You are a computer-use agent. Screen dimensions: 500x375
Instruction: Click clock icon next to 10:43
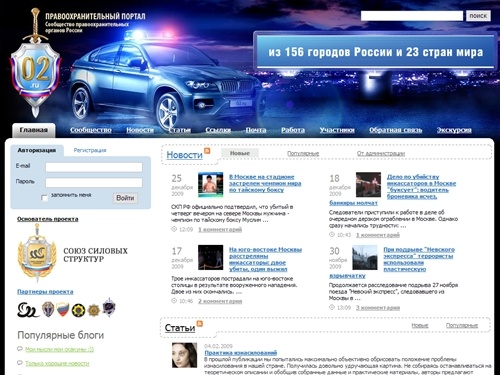point(332,234)
